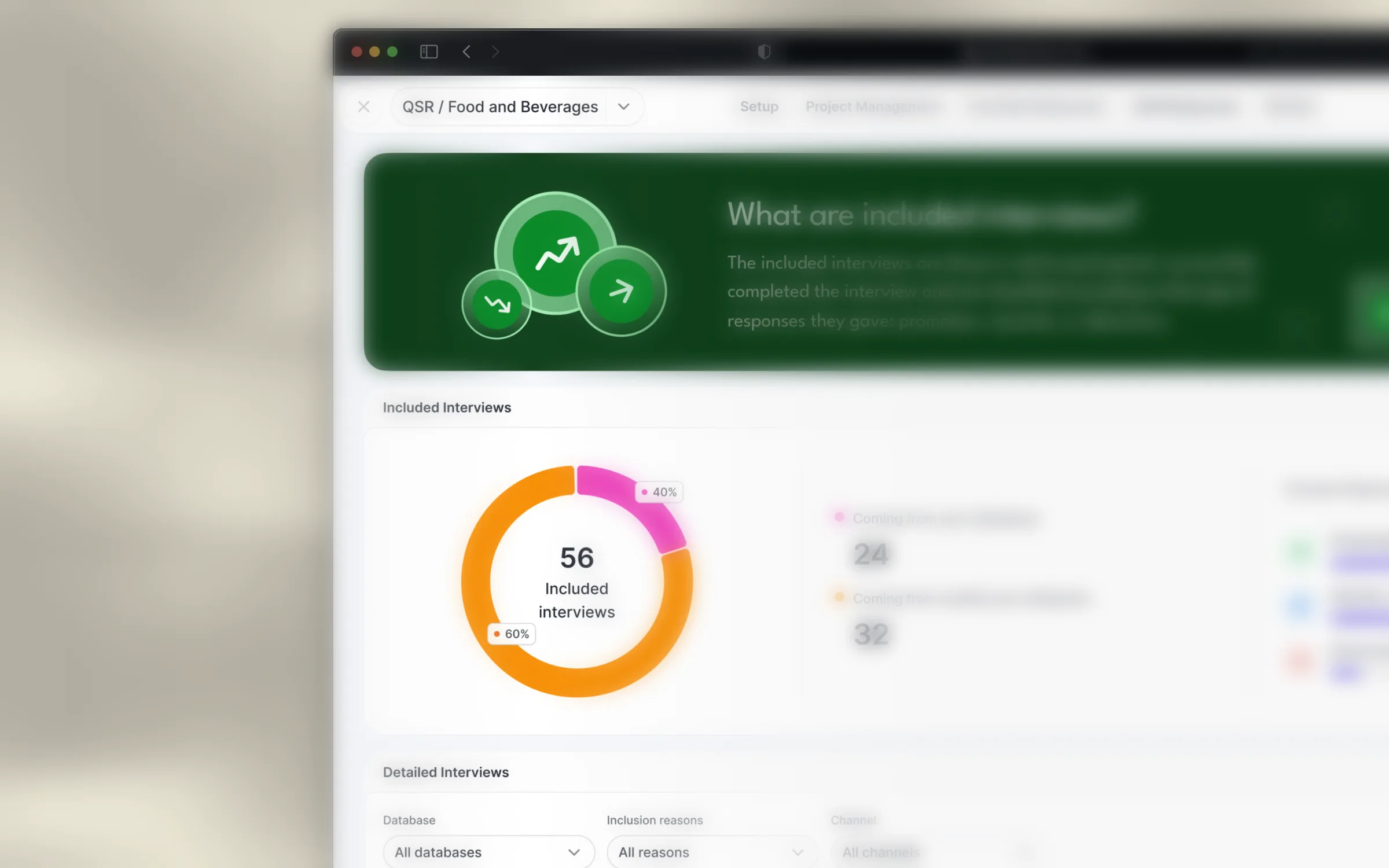Click the Detailed Interviews heading
The image size is (1389, 868).
[446, 772]
